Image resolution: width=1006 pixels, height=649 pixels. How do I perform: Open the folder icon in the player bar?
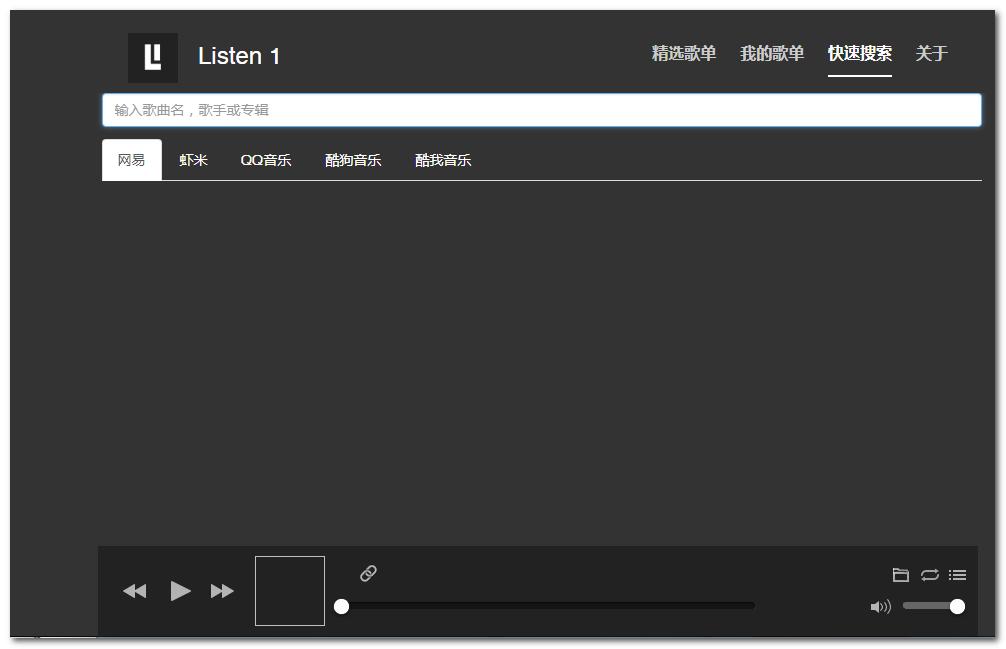pos(900,575)
